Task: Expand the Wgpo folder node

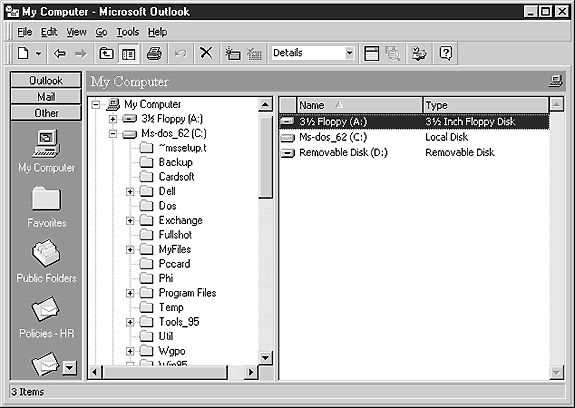Action: coord(130,351)
